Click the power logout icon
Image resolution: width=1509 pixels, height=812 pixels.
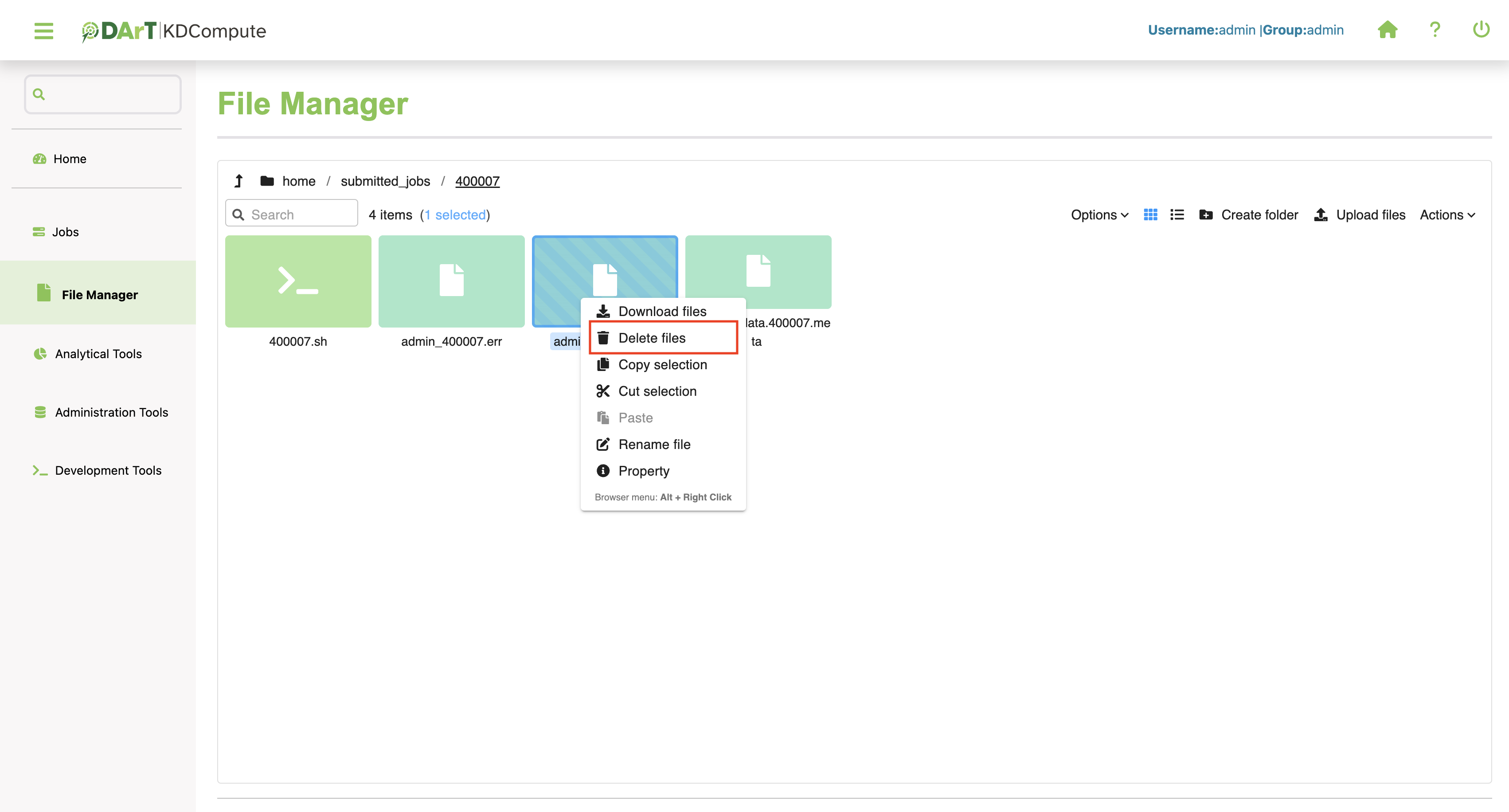point(1481,29)
